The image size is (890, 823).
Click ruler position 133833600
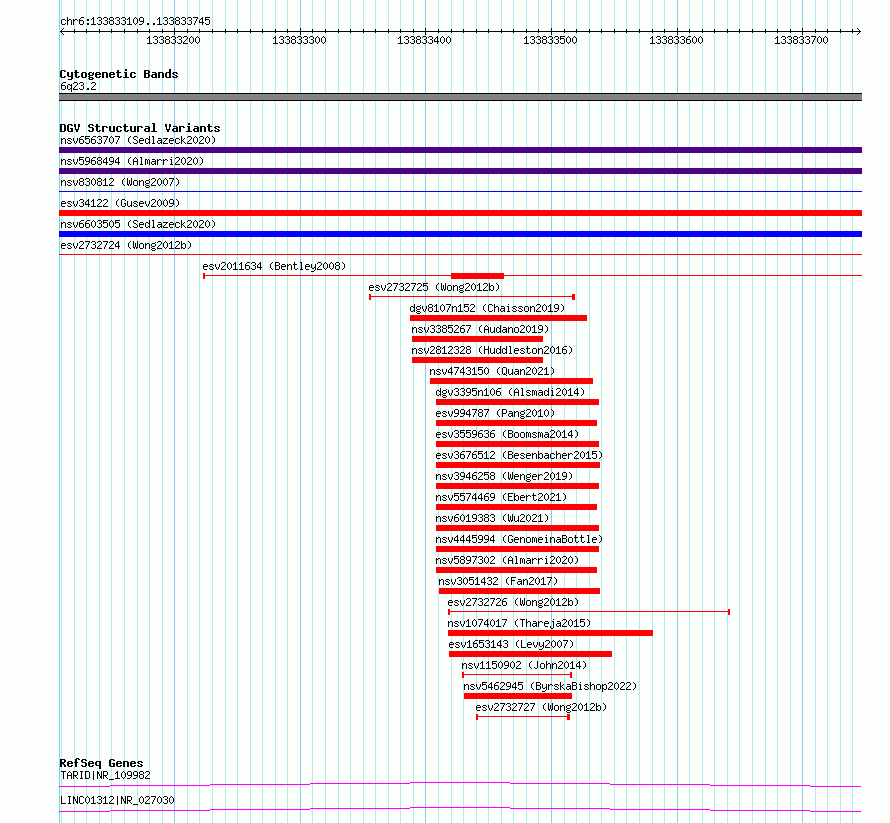point(676,40)
